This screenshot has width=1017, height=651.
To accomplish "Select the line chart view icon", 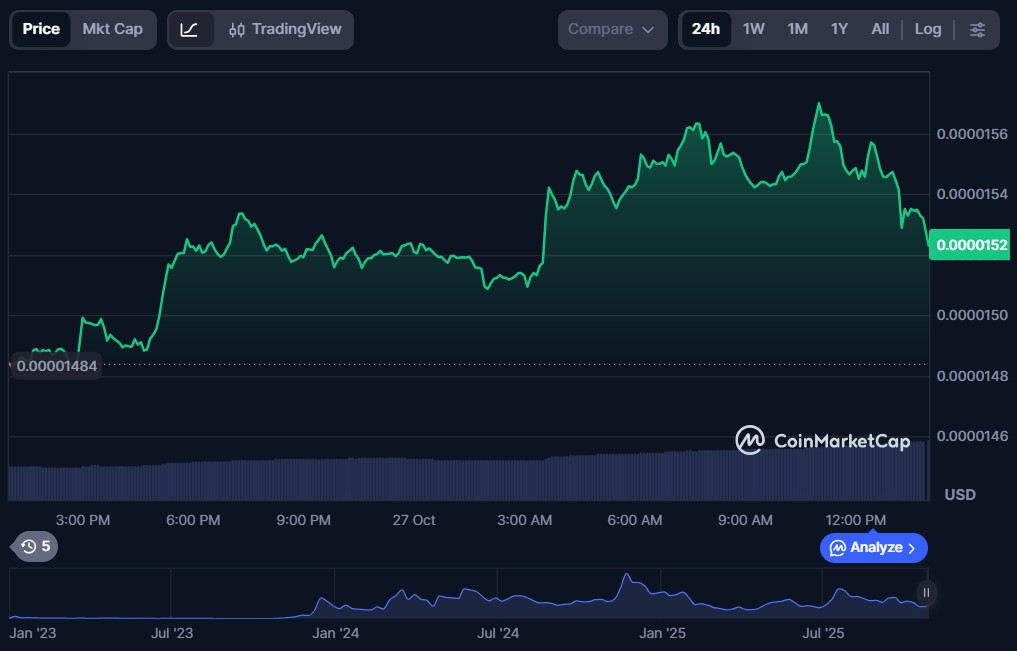I will (x=190, y=30).
